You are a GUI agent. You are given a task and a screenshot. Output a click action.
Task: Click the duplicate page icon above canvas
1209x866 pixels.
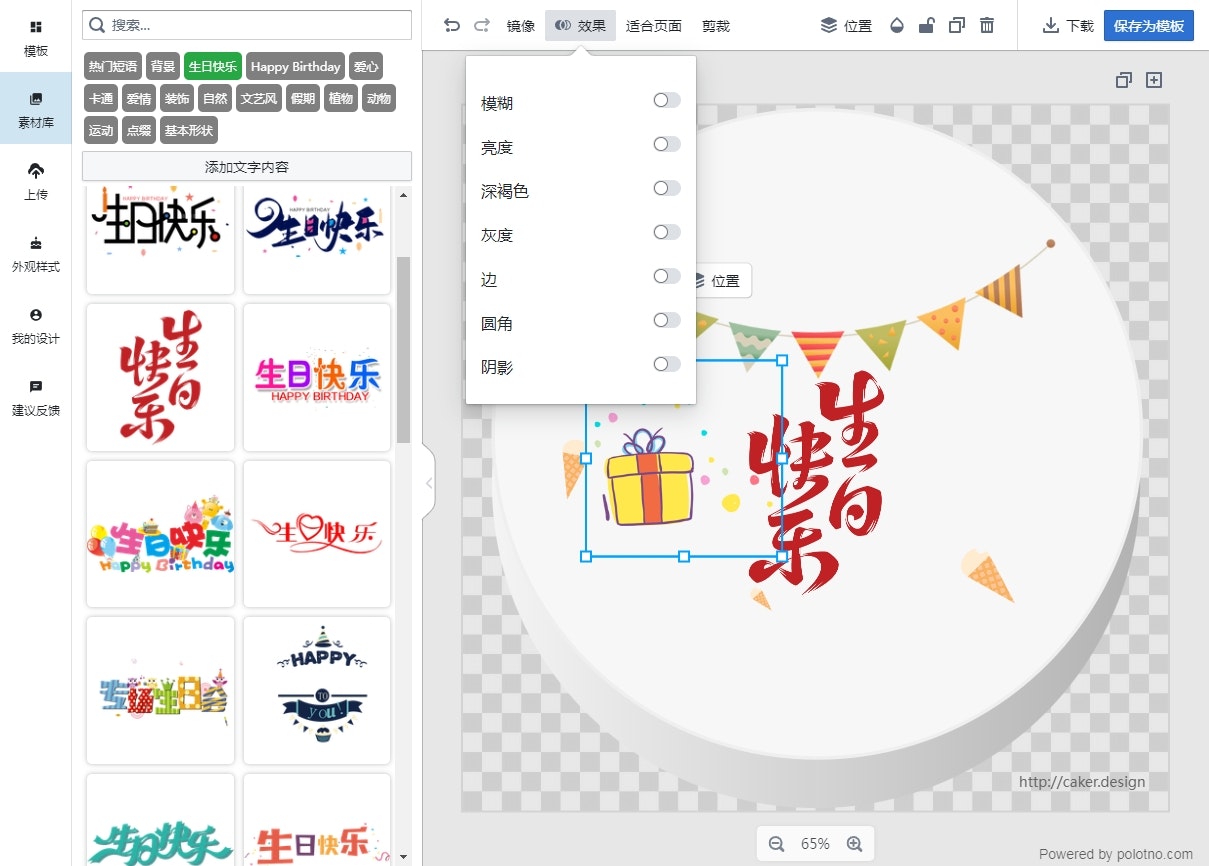(1124, 80)
